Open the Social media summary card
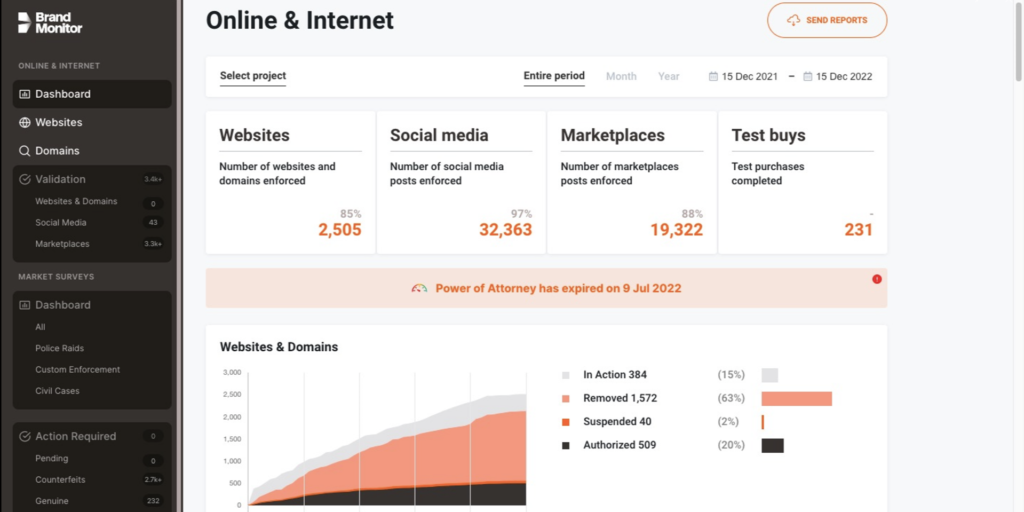This screenshot has width=1024, height=512. pyautogui.click(x=461, y=182)
